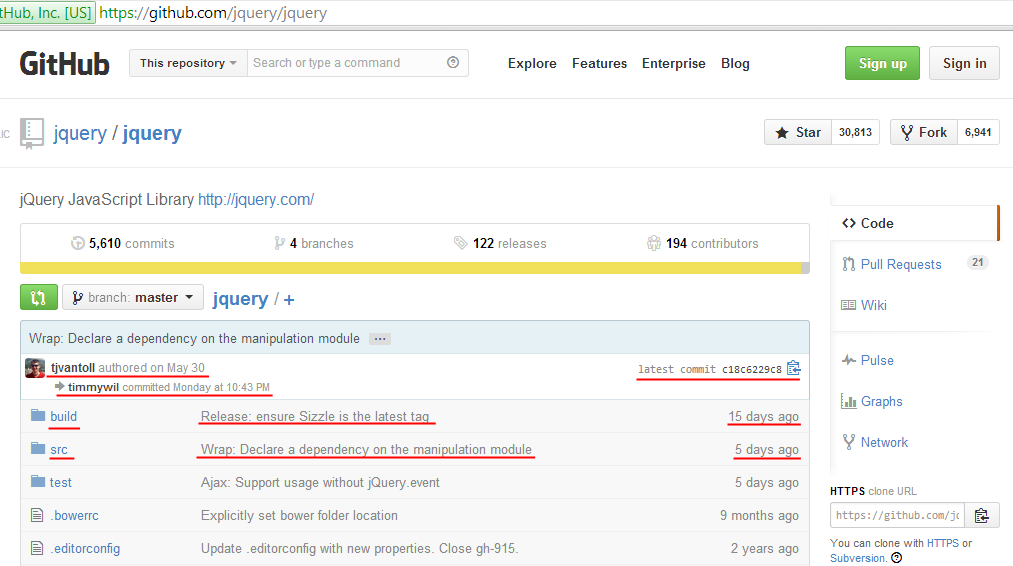1013x566 pixels.
Task: Open commit 'Release: ensure Sizzle is the latest tag'
Action: [315, 416]
